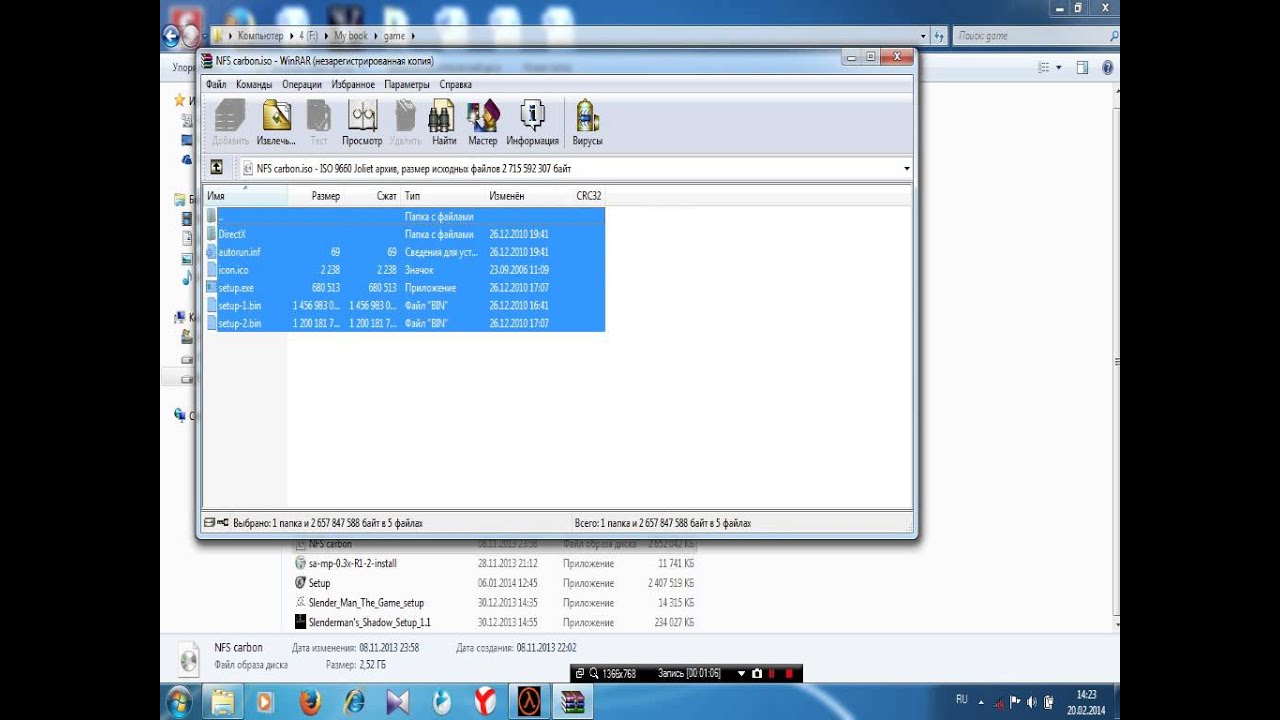Open the Windows Start button
Image resolution: width=1280 pixels, height=720 pixels.
[x=180, y=701]
